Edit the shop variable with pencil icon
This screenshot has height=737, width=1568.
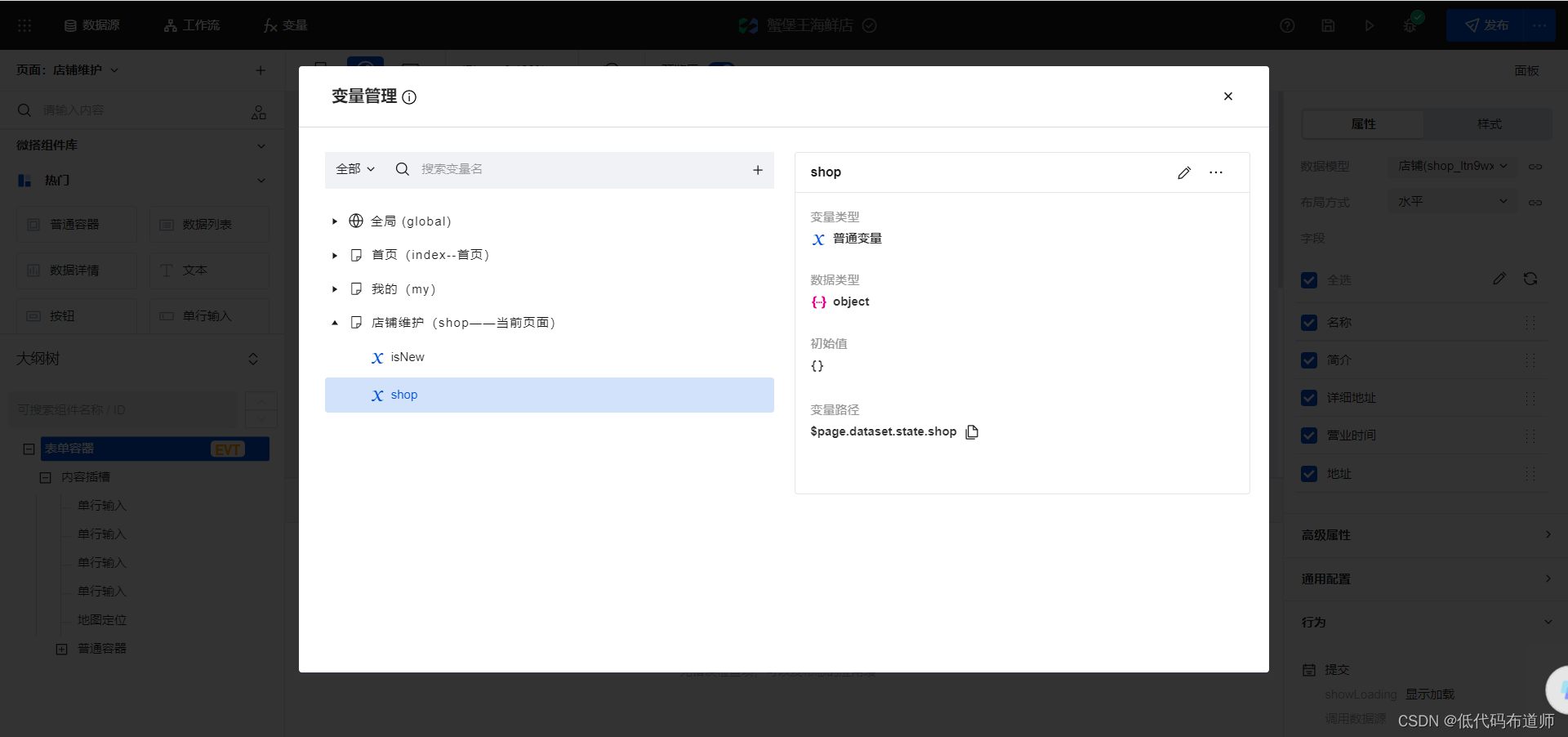[x=1184, y=172]
